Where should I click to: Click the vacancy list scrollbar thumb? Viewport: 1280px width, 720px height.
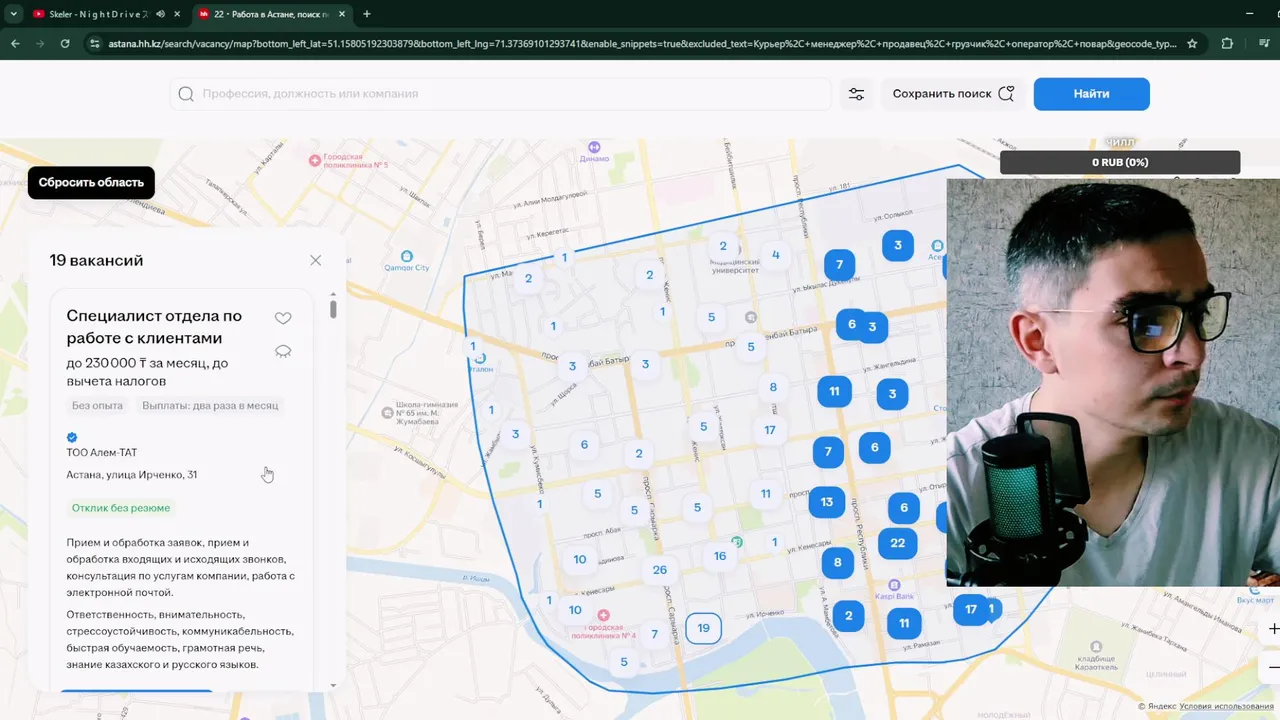(333, 309)
